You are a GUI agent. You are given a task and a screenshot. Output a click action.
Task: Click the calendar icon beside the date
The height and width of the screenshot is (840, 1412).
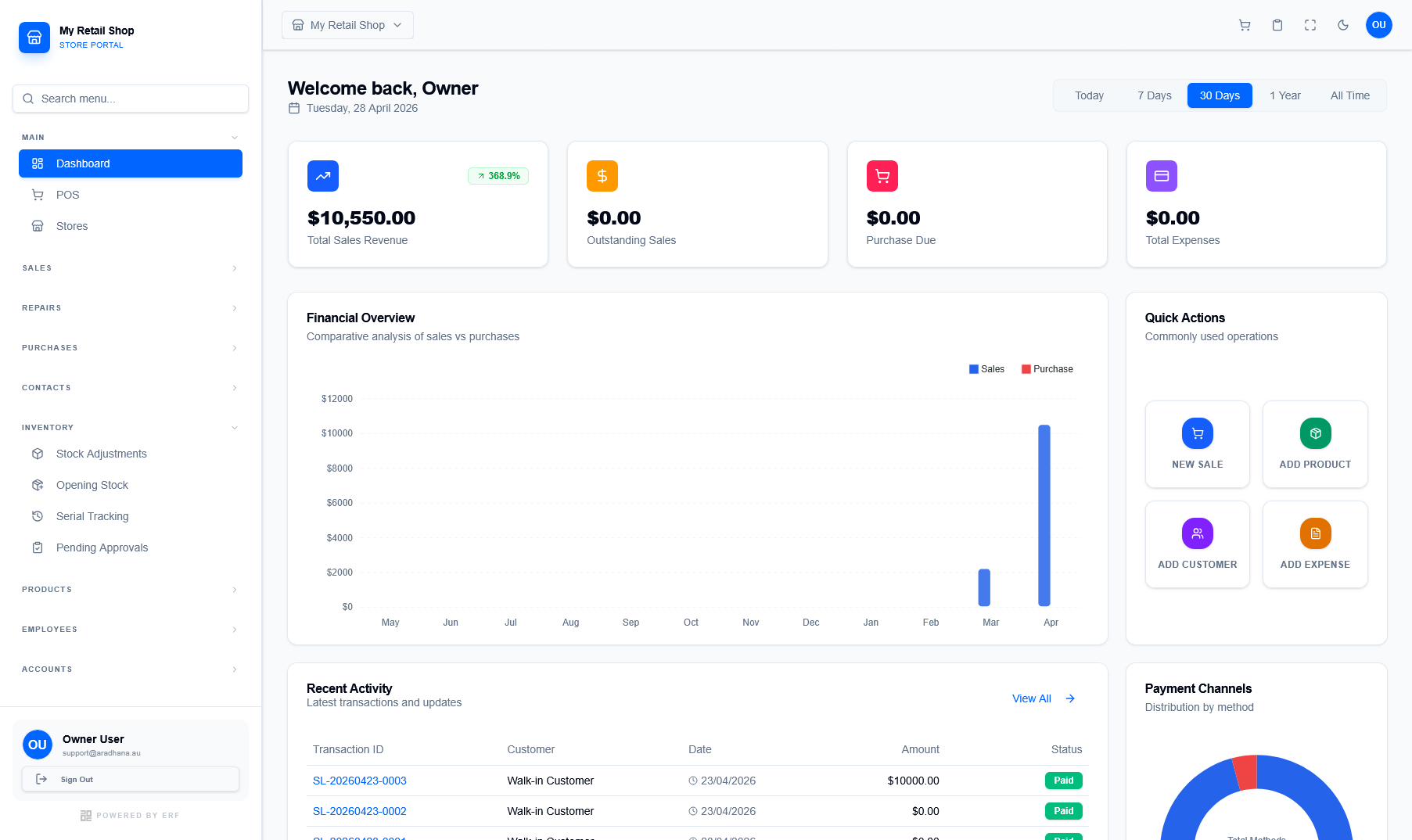pos(294,108)
